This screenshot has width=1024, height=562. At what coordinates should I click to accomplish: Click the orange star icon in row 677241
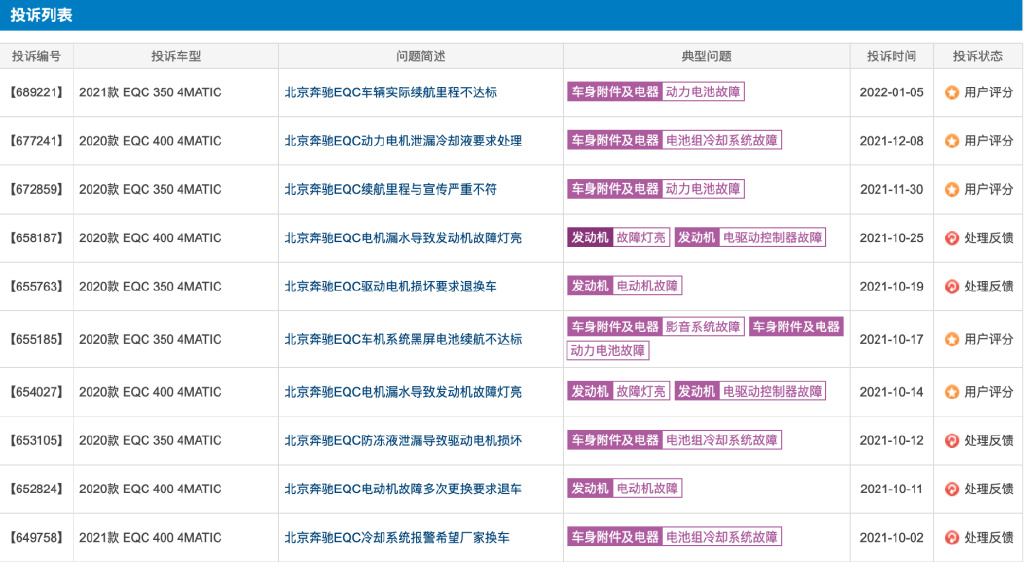point(952,141)
